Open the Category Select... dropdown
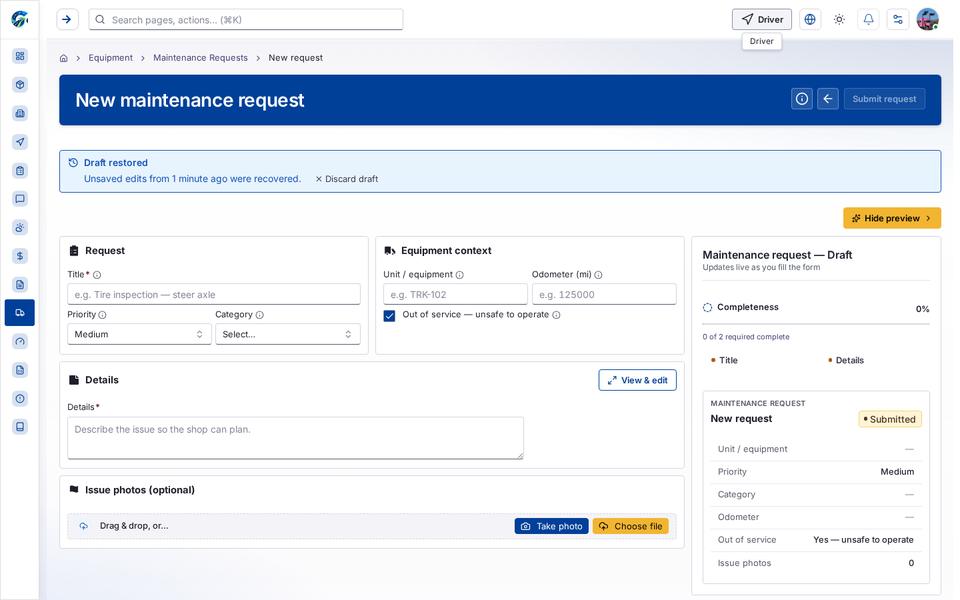 tap(288, 334)
